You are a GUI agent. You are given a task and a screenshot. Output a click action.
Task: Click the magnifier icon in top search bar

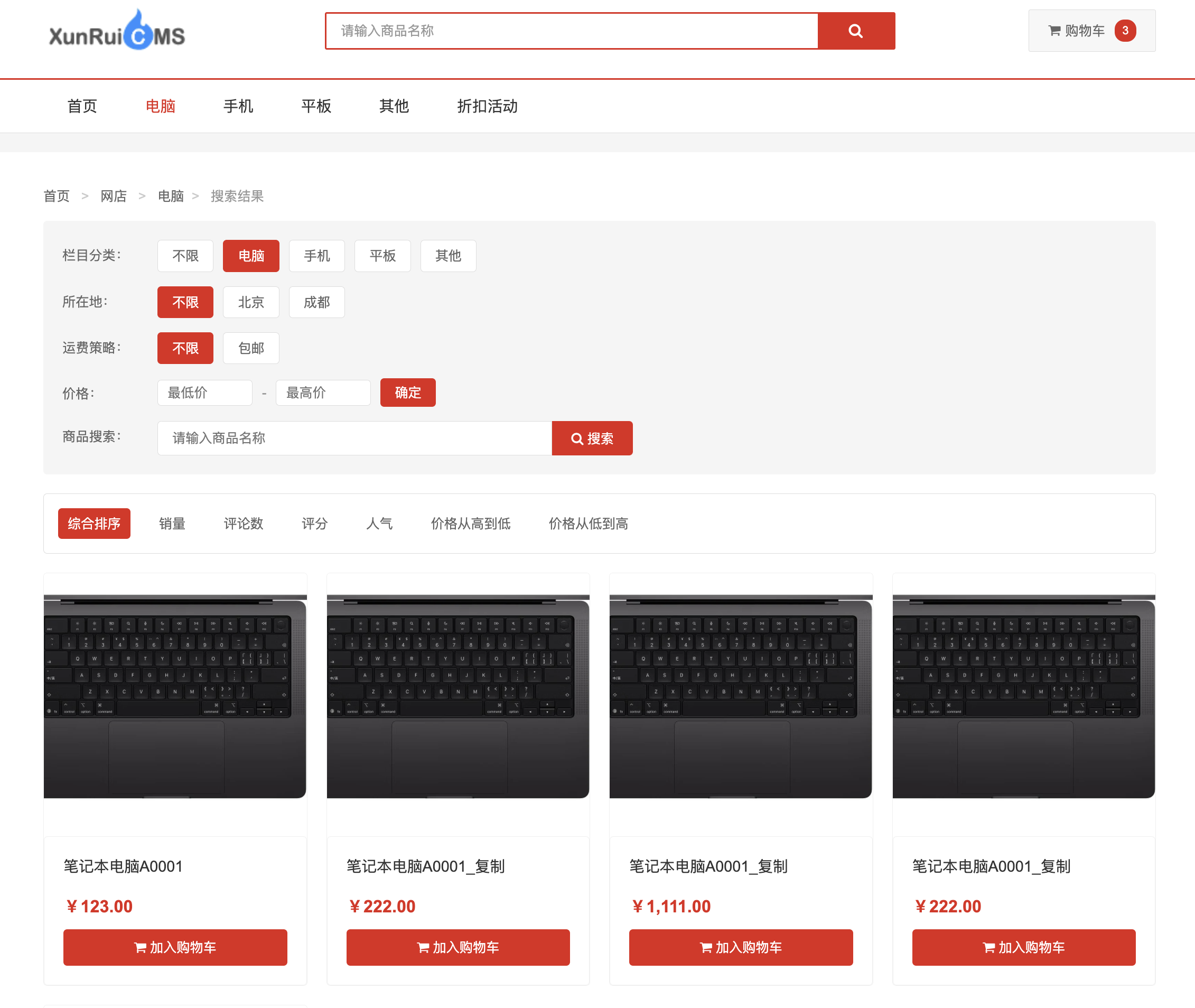pyautogui.click(x=855, y=31)
